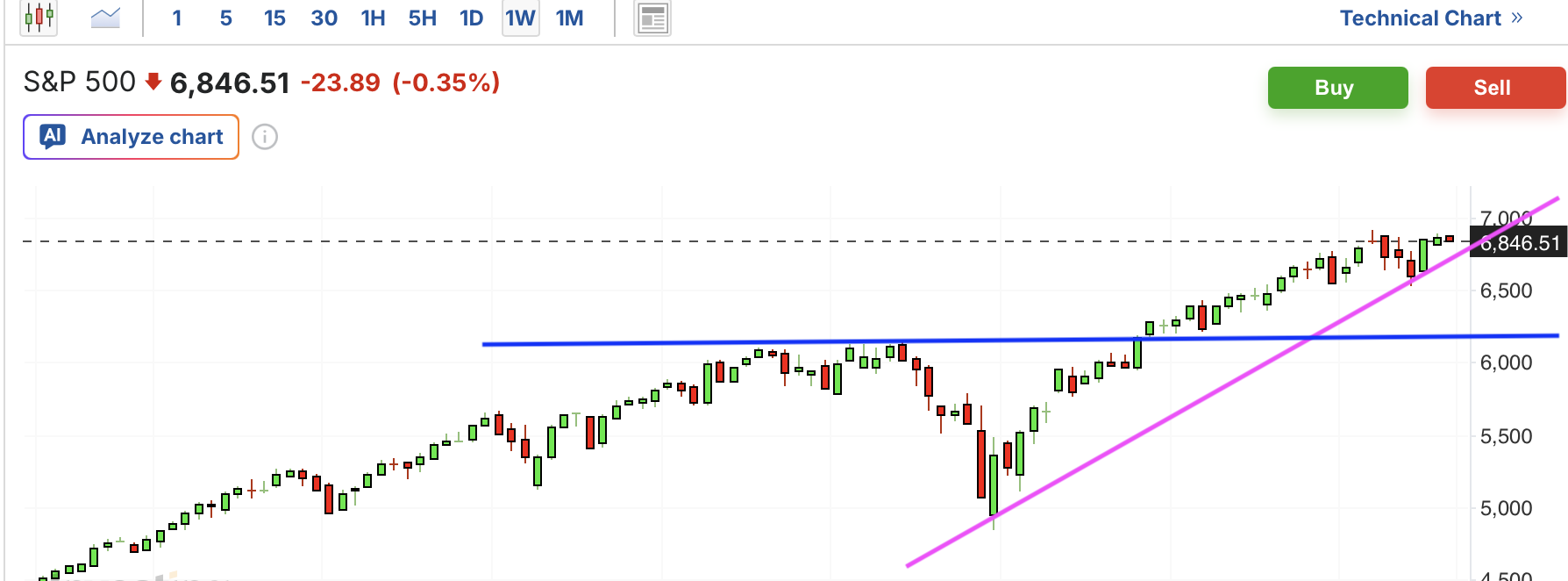Choose the 1H timeframe
Screen dimensions: 1568x581
click(373, 18)
